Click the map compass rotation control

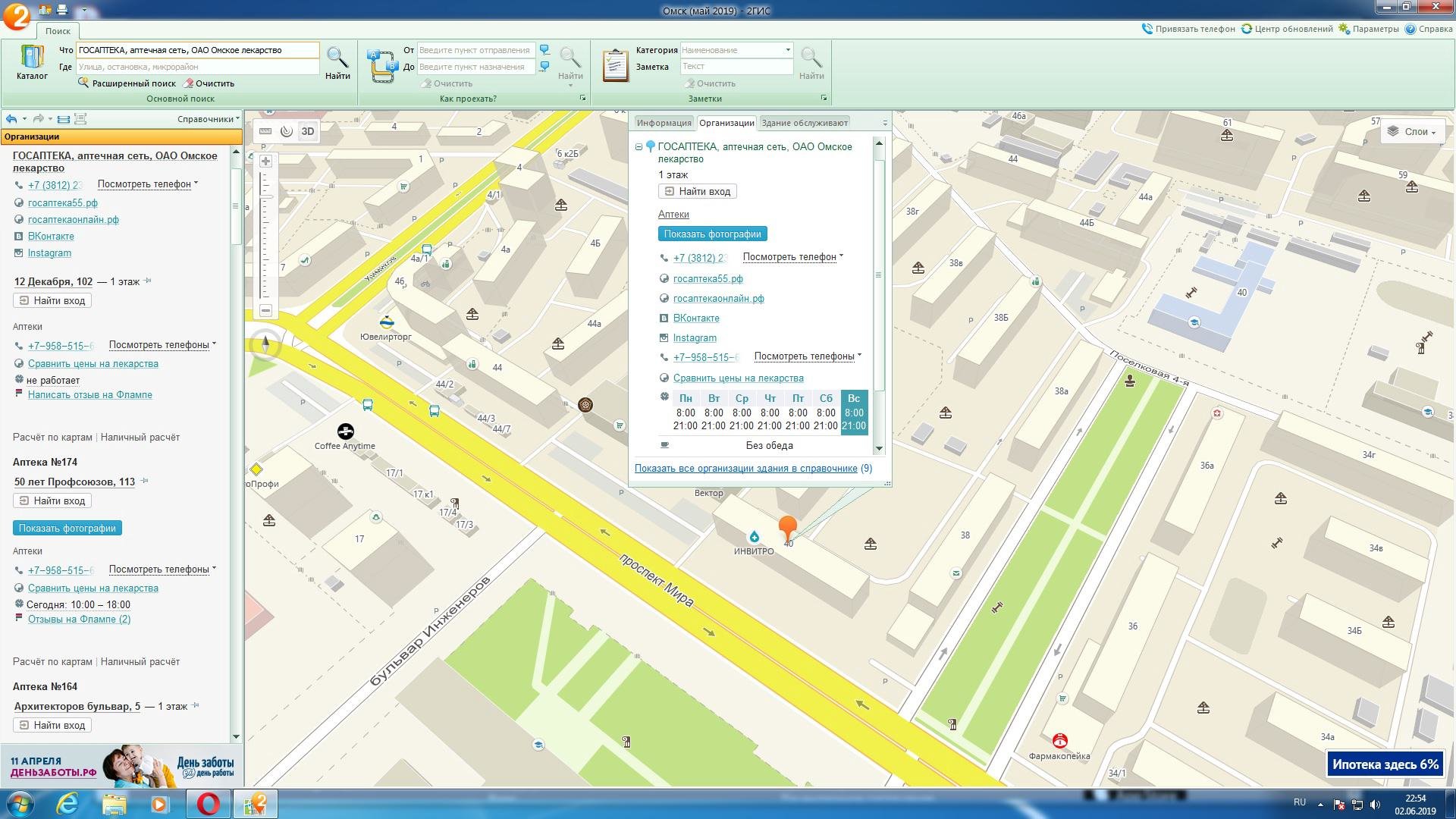265,346
